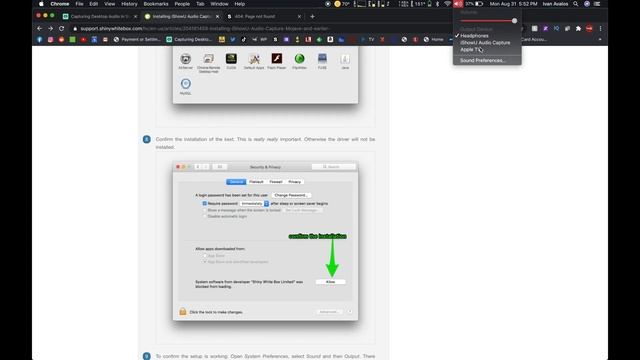Viewport: 640px width, 360px height.
Task: Click the CUDA preference pane icon
Action: pyautogui.click(x=231, y=59)
